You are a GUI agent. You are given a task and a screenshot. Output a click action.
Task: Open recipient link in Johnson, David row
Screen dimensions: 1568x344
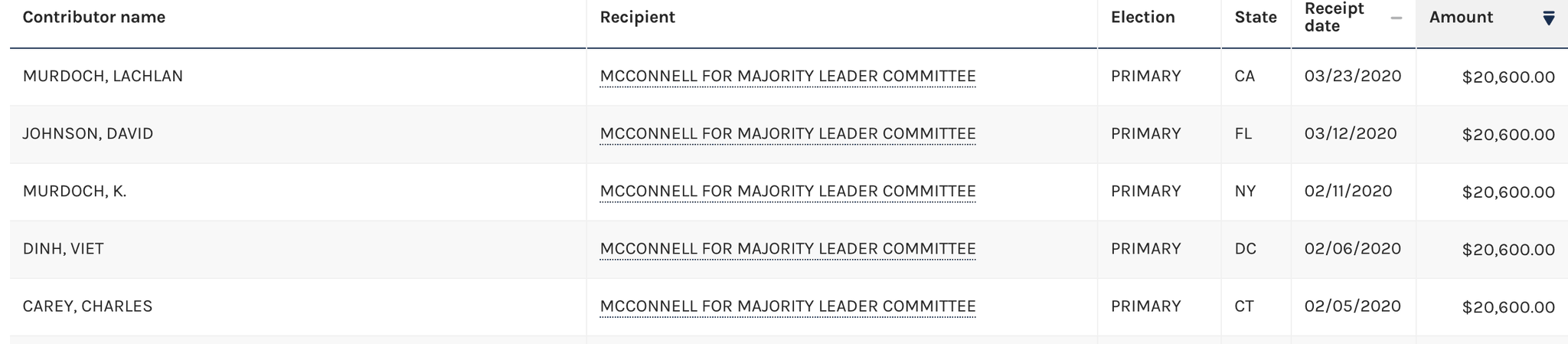788,134
